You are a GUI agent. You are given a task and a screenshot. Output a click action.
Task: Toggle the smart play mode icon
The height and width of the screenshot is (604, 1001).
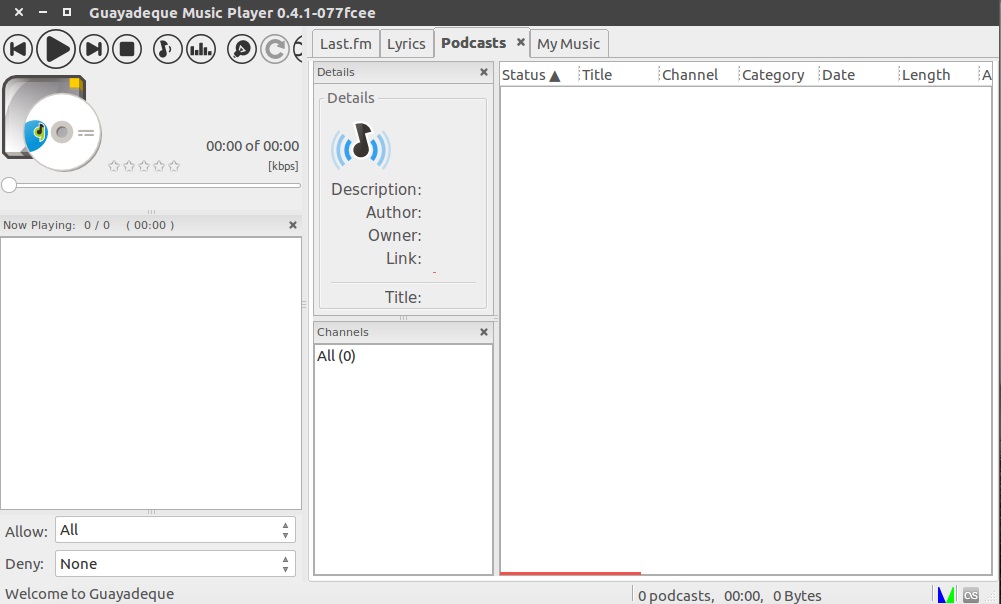pyautogui.click(x=242, y=48)
